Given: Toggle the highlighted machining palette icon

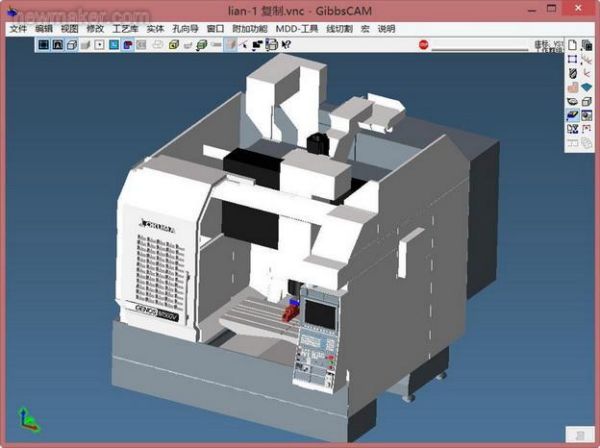Looking at the screenshot, I should click(572, 115).
